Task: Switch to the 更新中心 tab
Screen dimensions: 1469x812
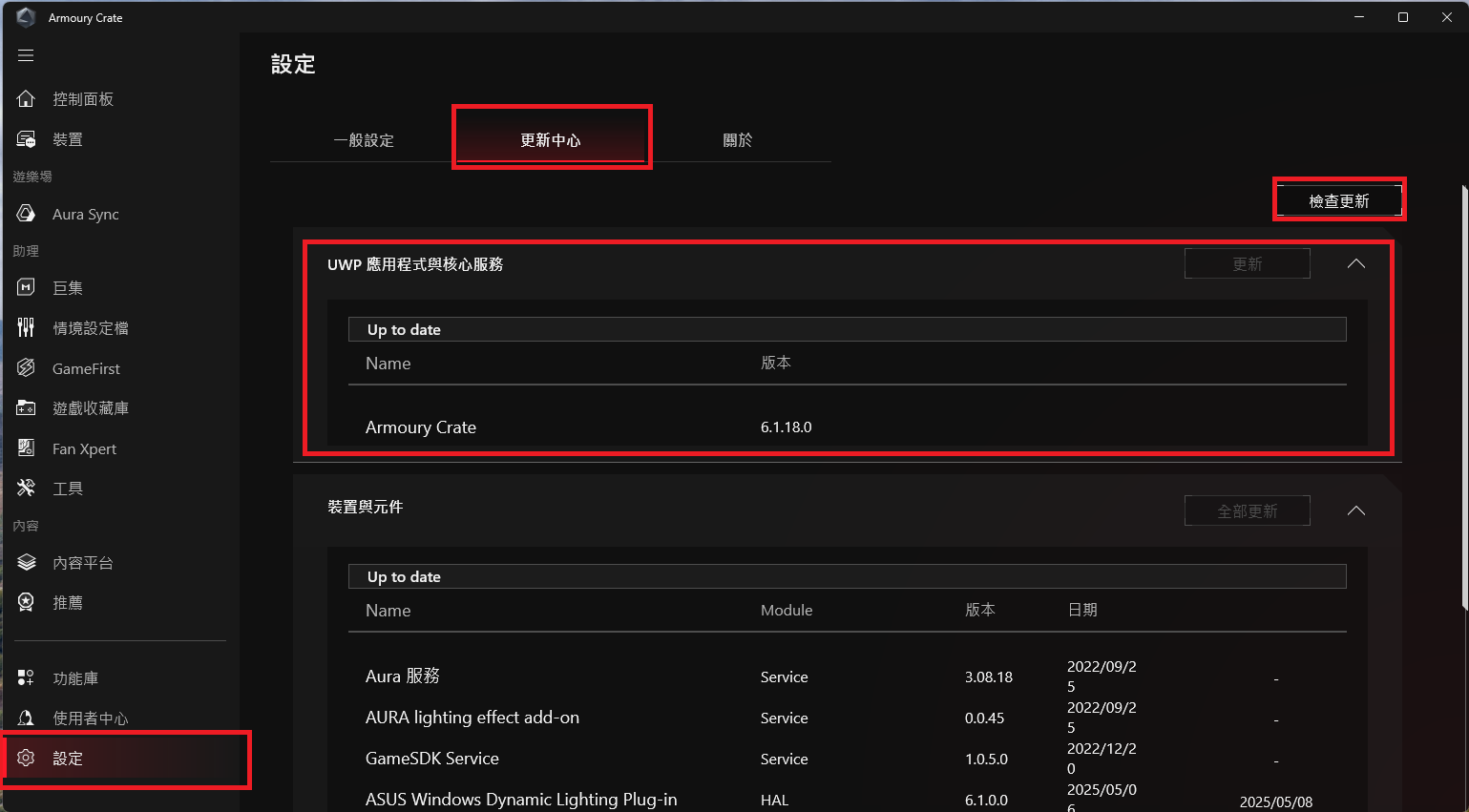Action: [551, 140]
